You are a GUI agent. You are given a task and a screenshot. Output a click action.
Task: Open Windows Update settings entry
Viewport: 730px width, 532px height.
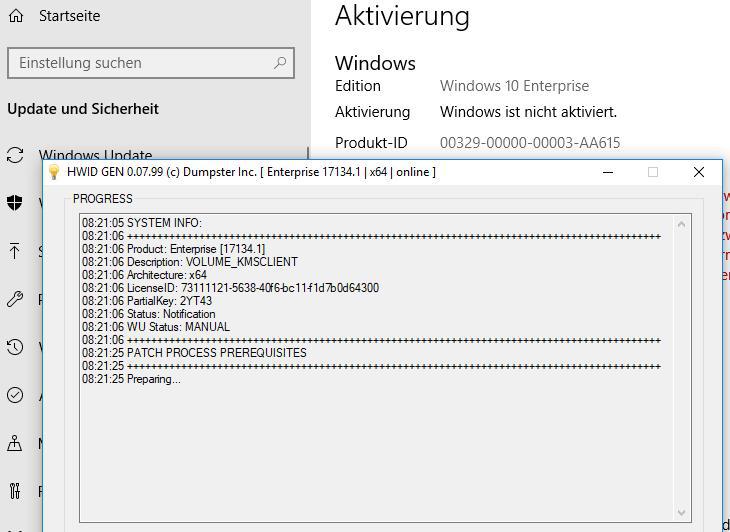[95, 154]
